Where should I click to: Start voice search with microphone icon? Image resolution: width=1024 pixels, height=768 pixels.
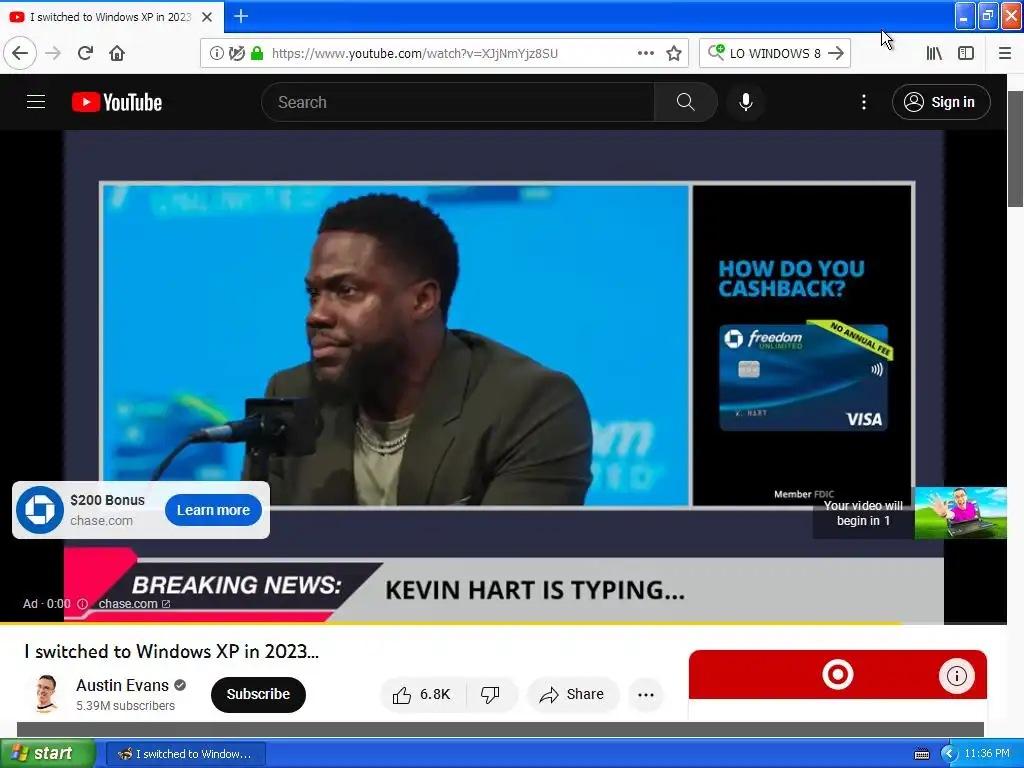point(746,102)
